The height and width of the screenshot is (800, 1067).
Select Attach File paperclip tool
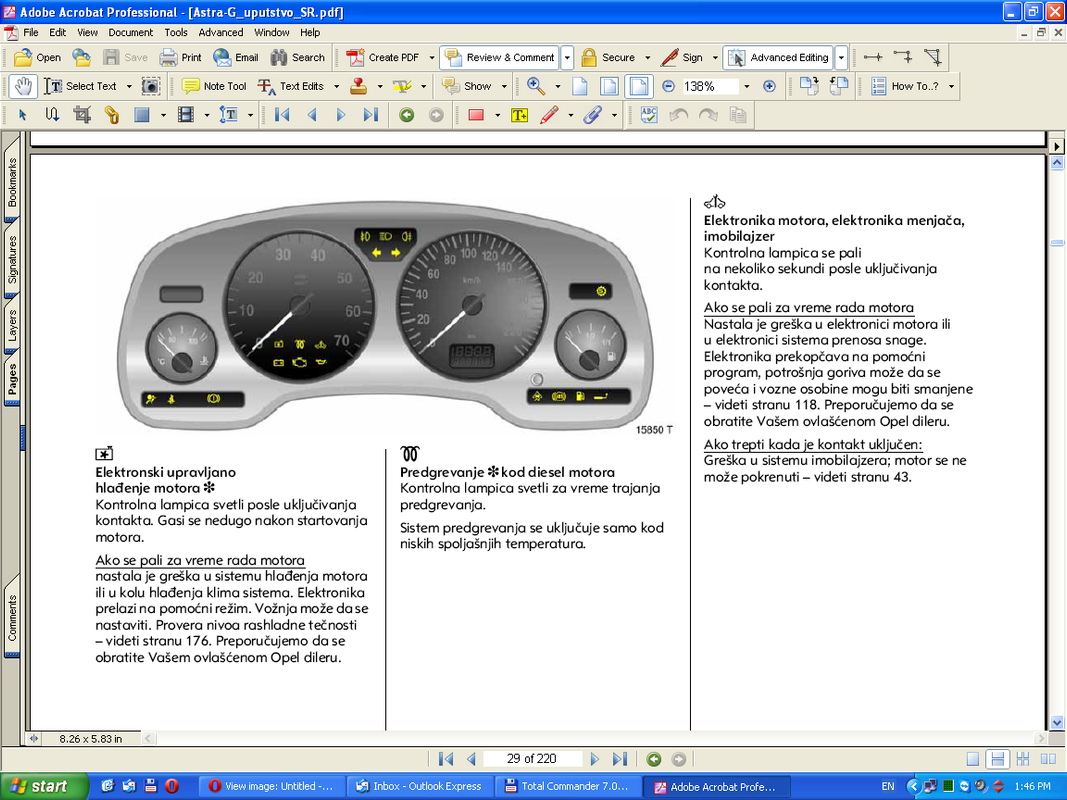[x=593, y=115]
